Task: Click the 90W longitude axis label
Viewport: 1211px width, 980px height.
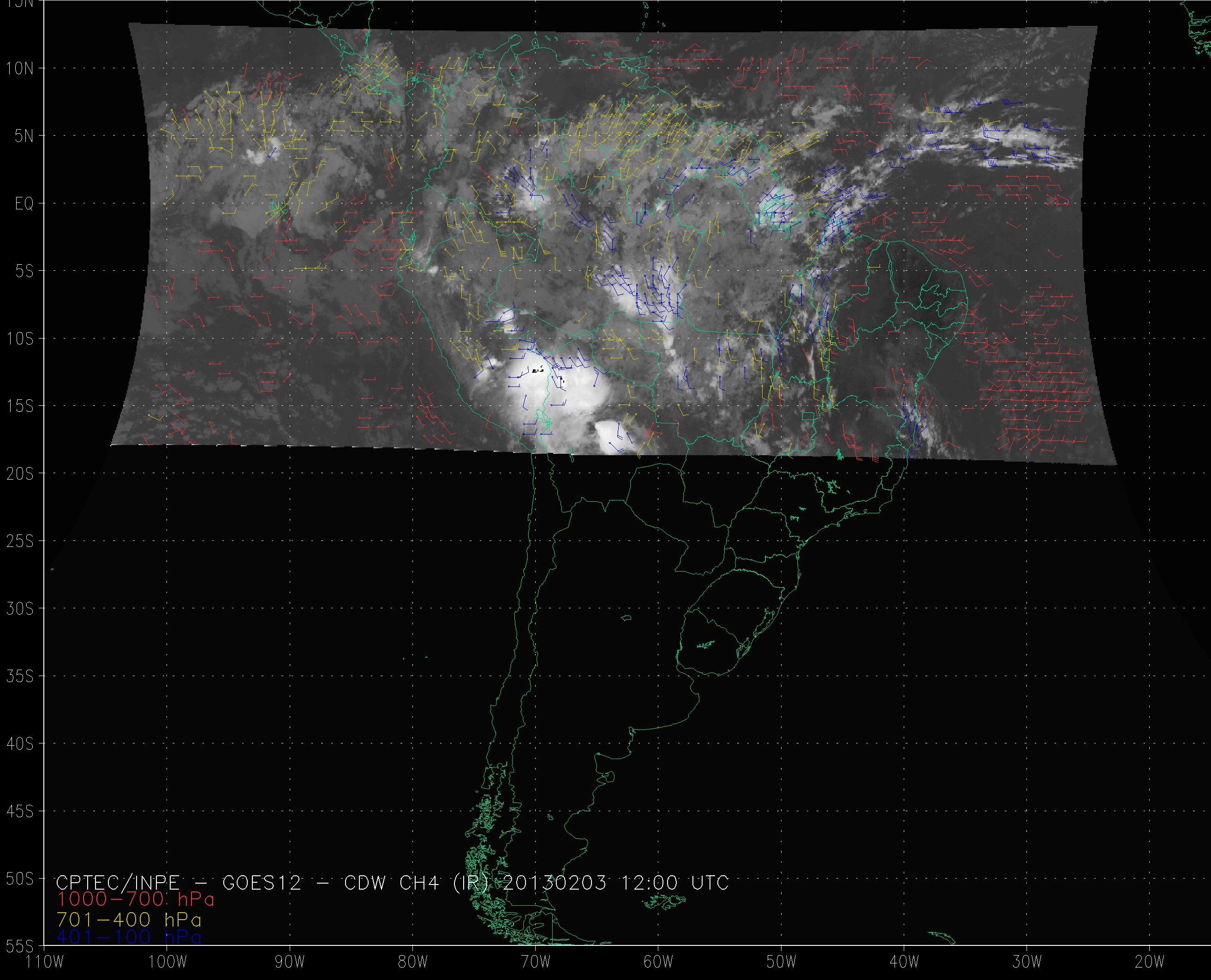Action: click(x=290, y=962)
